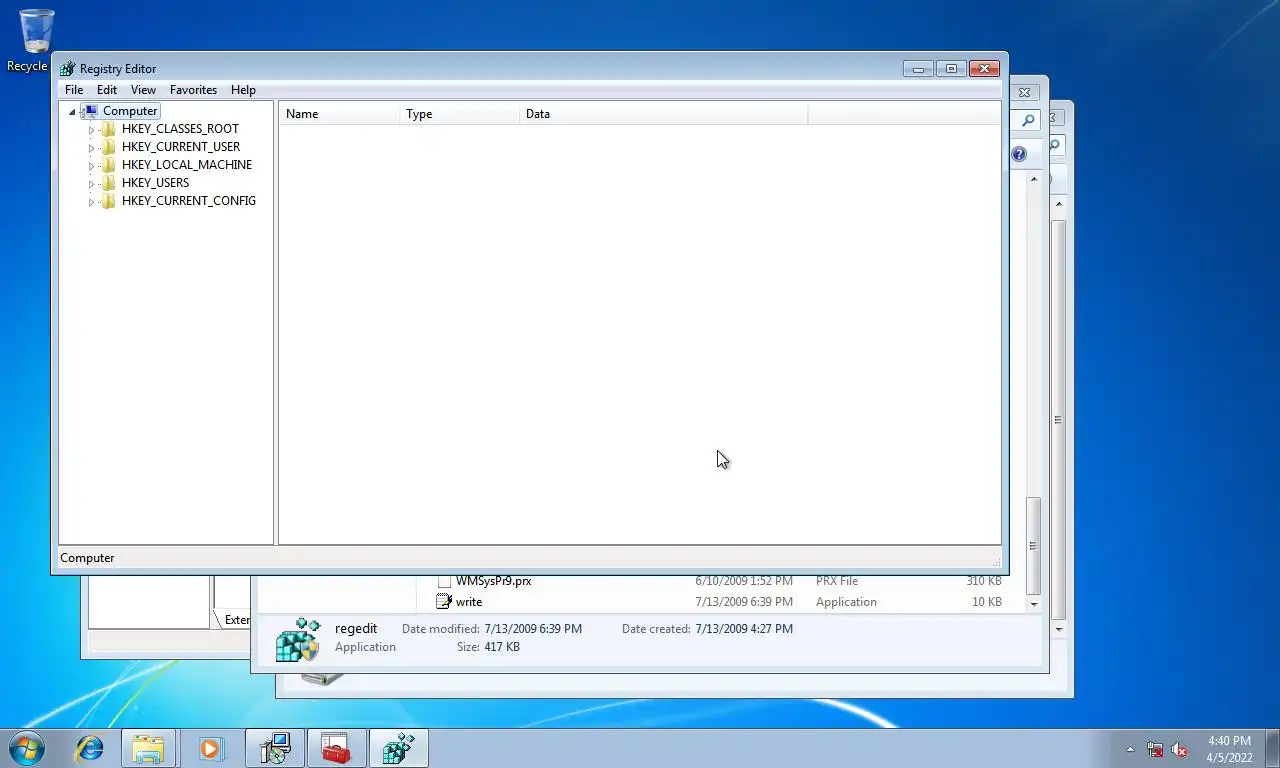Click the Registry Editor title bar icon
This screenshot has height=768, width=1280.
[67, 69]
